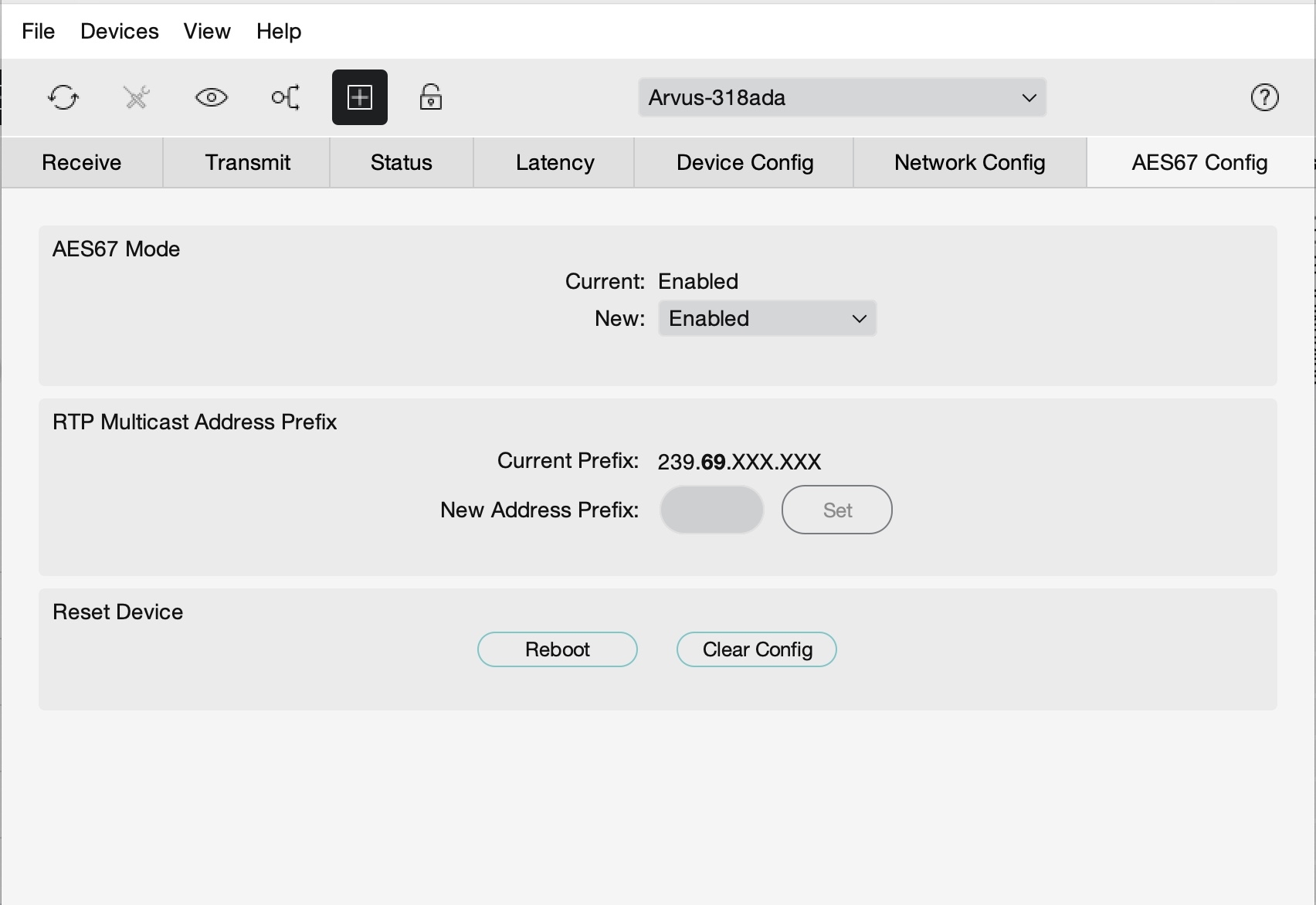Open the View menu
1316x905 pixels.
click(207, 32)
